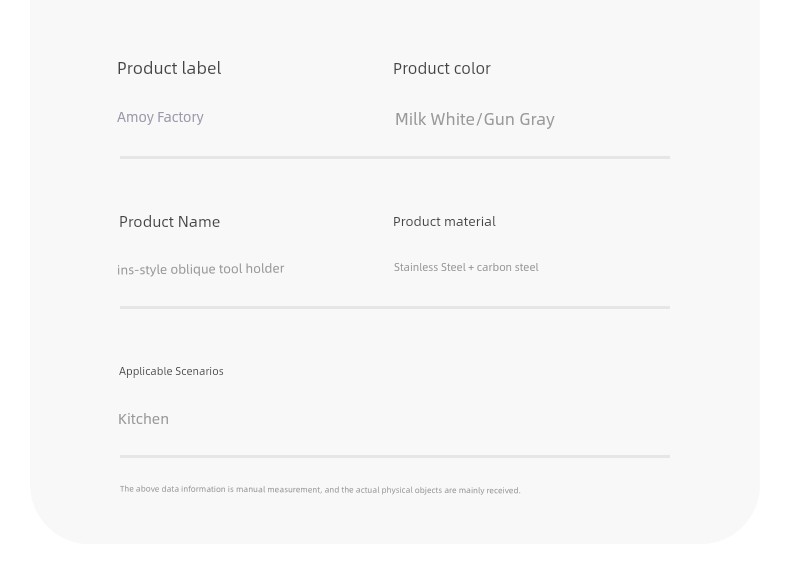This screenshot has width=790, height=568.
Task: Select ins-style oblique tool holder text
Action: (201, 269)
